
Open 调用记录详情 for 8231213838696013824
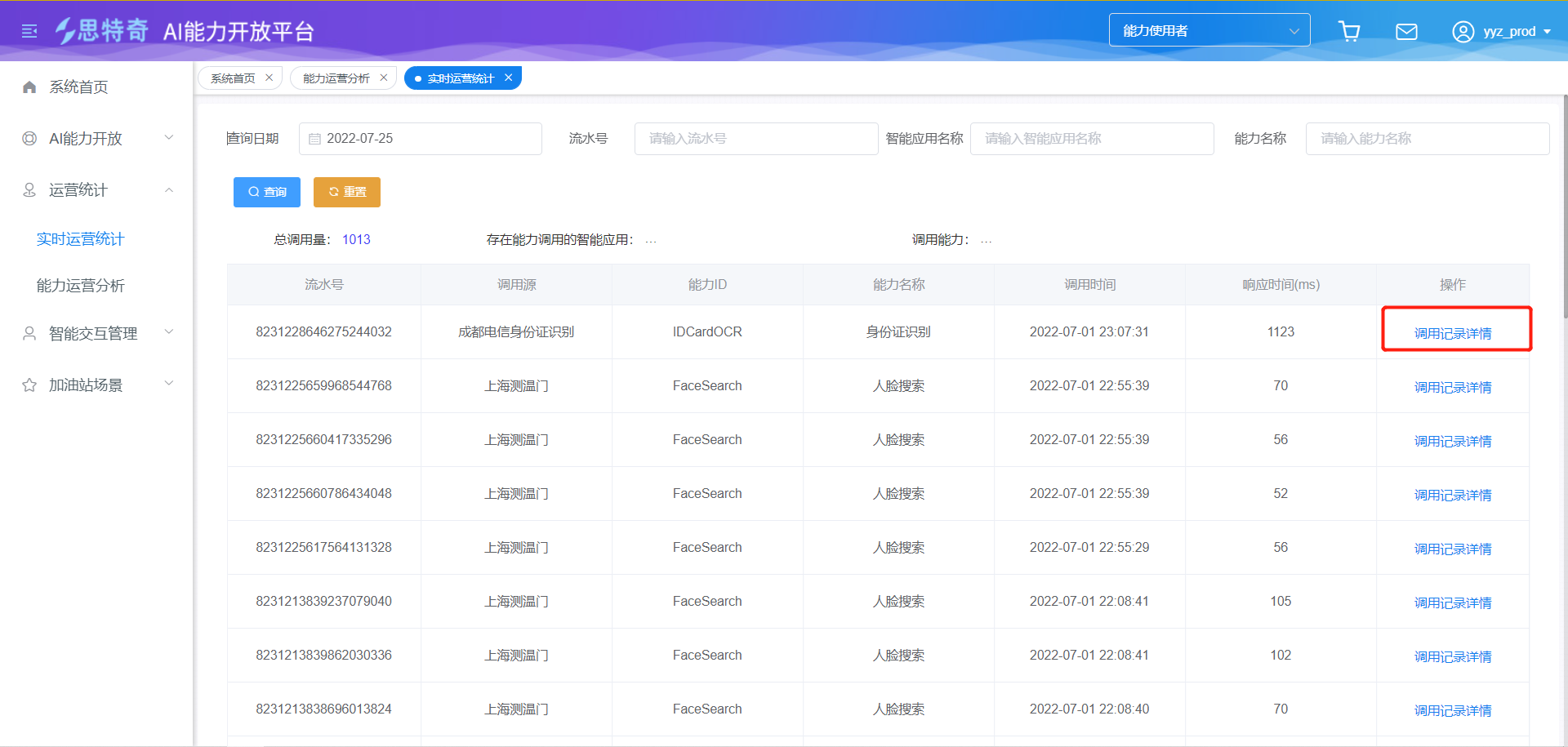(x=1453, y=710)
